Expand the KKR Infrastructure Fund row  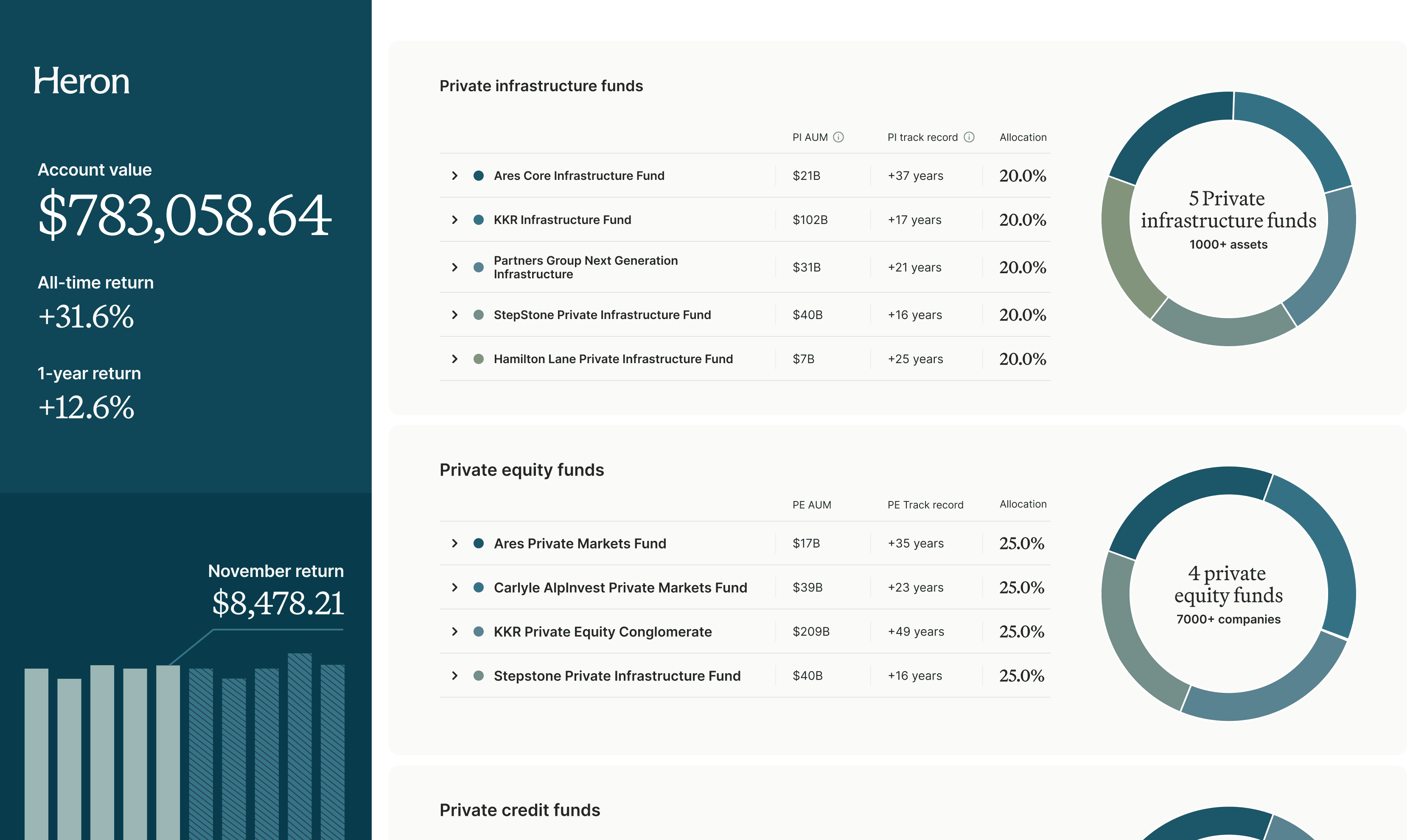point(454,220)
